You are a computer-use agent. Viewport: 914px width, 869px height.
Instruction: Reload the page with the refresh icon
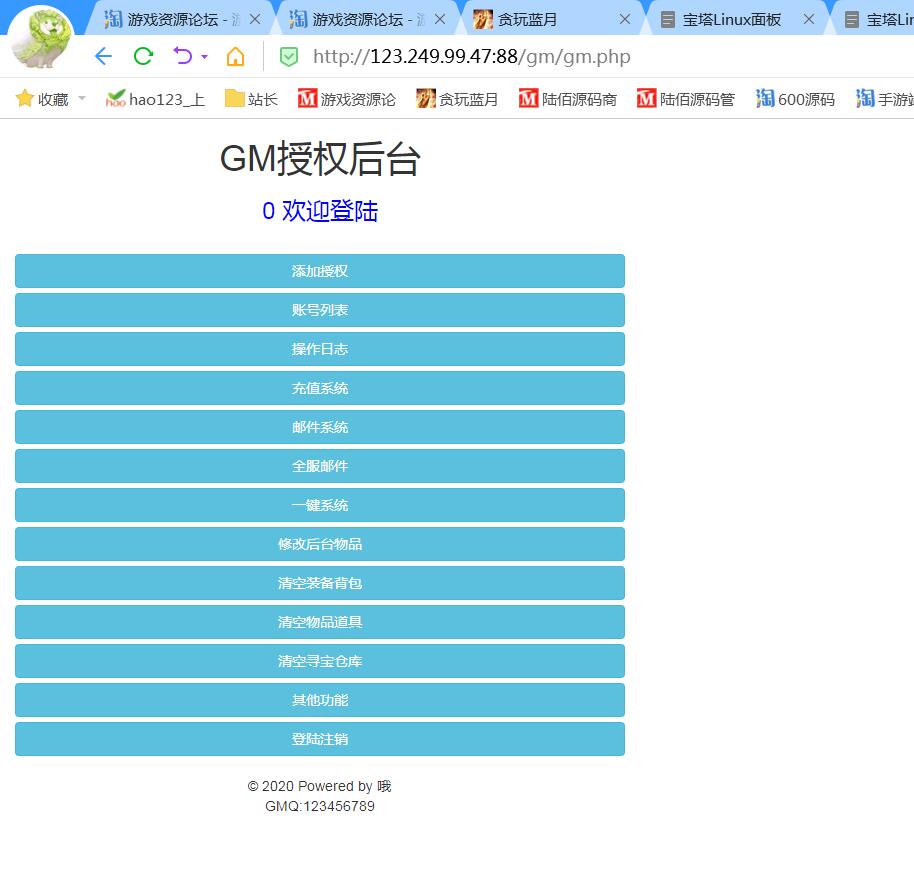click(x=143, y=56)
